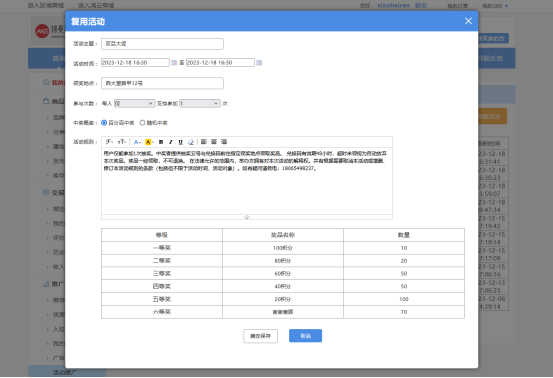Open the text color picker in editor toolbar
The width and height of the screenshot is (553, 378).
137,142
